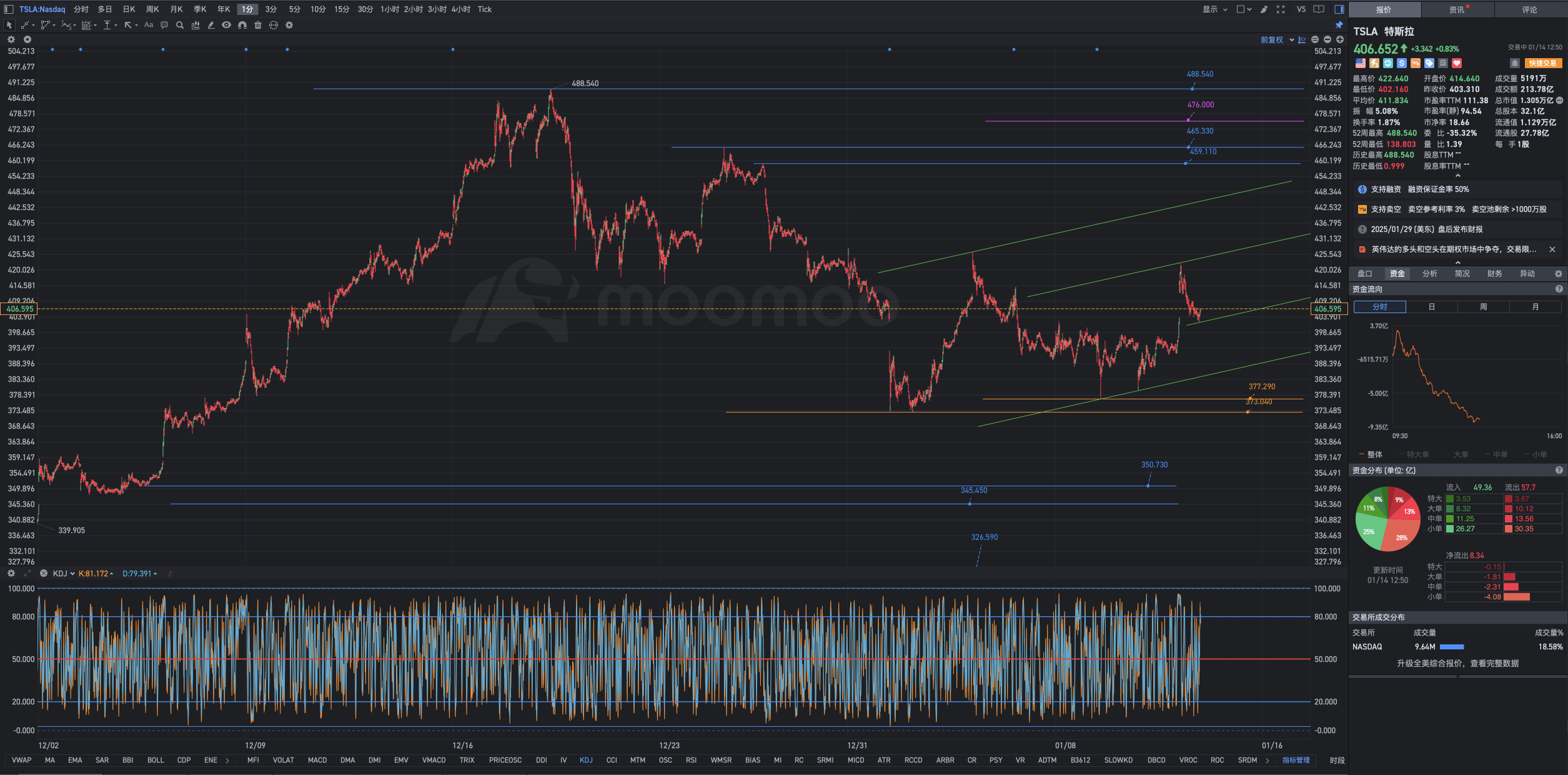Switch to Tick chart view

tap(484, 9)
